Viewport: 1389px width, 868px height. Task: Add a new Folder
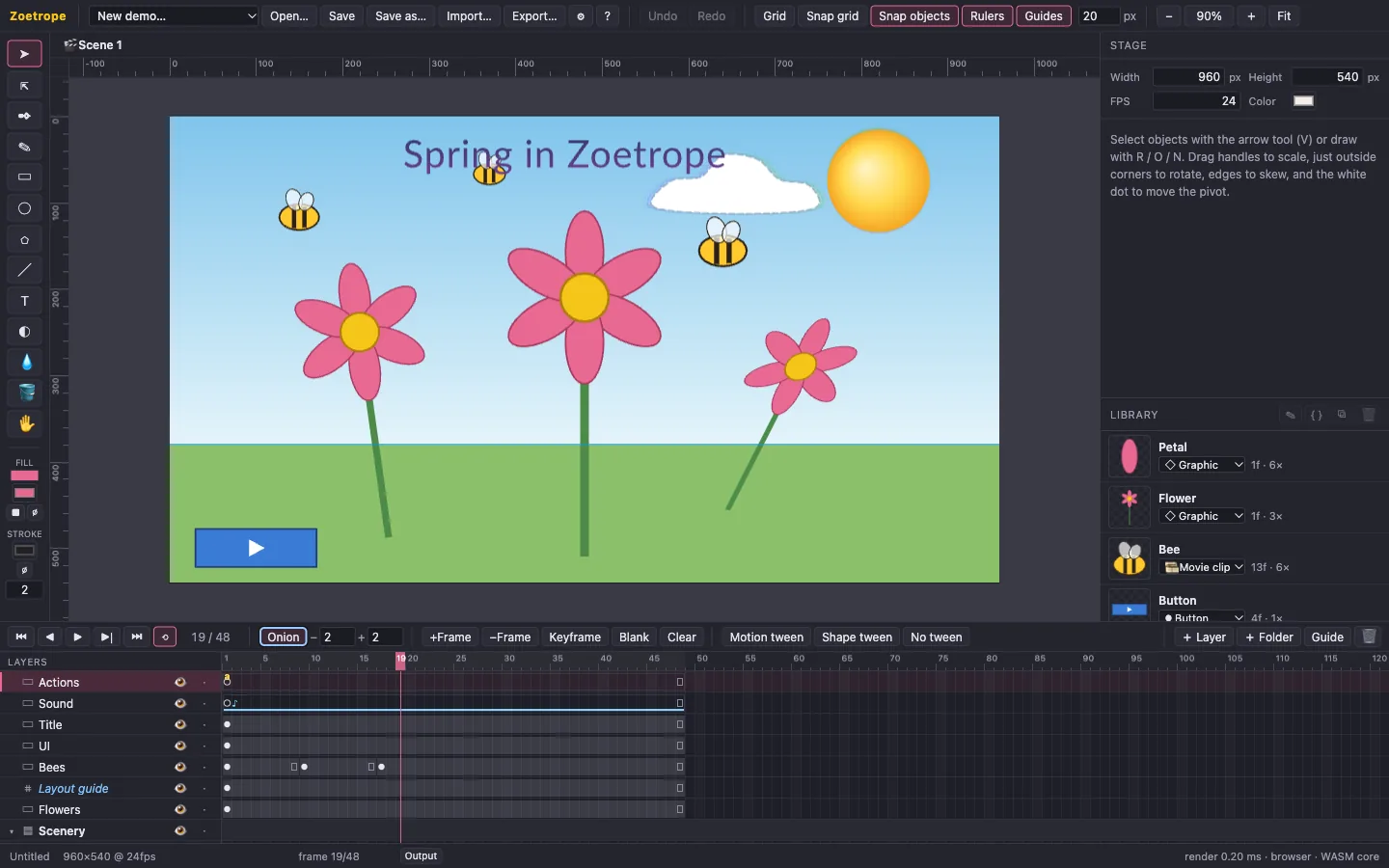point(1269,637)
